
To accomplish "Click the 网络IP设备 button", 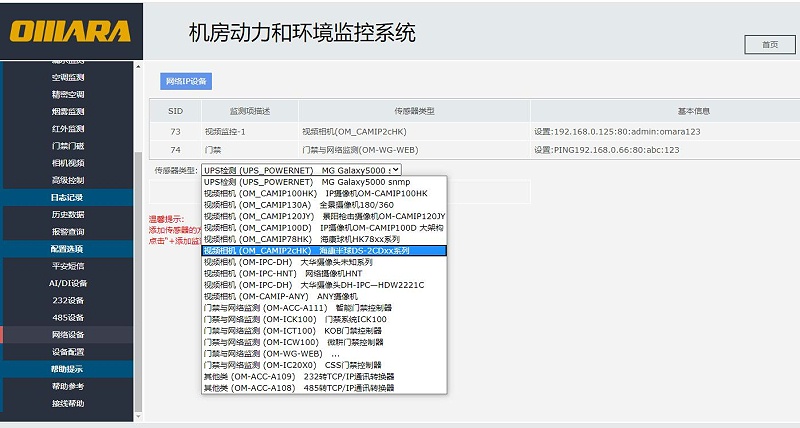I will tap(186, 81).
